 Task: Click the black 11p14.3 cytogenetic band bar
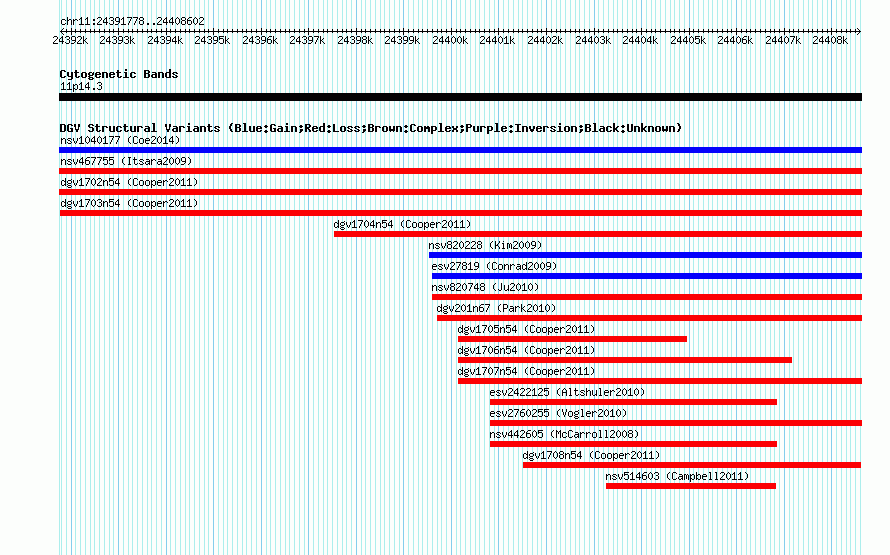coord(460,97)
